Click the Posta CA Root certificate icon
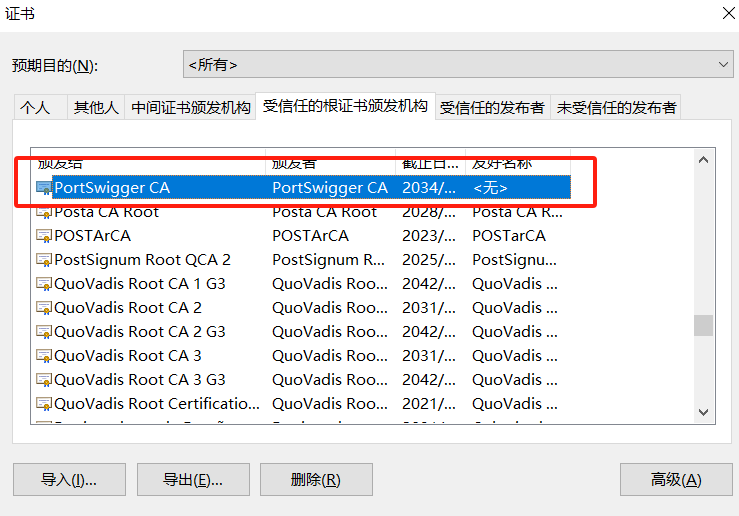Image resolution: width=739 pixels, height=516 pixels. click(44, 212)
